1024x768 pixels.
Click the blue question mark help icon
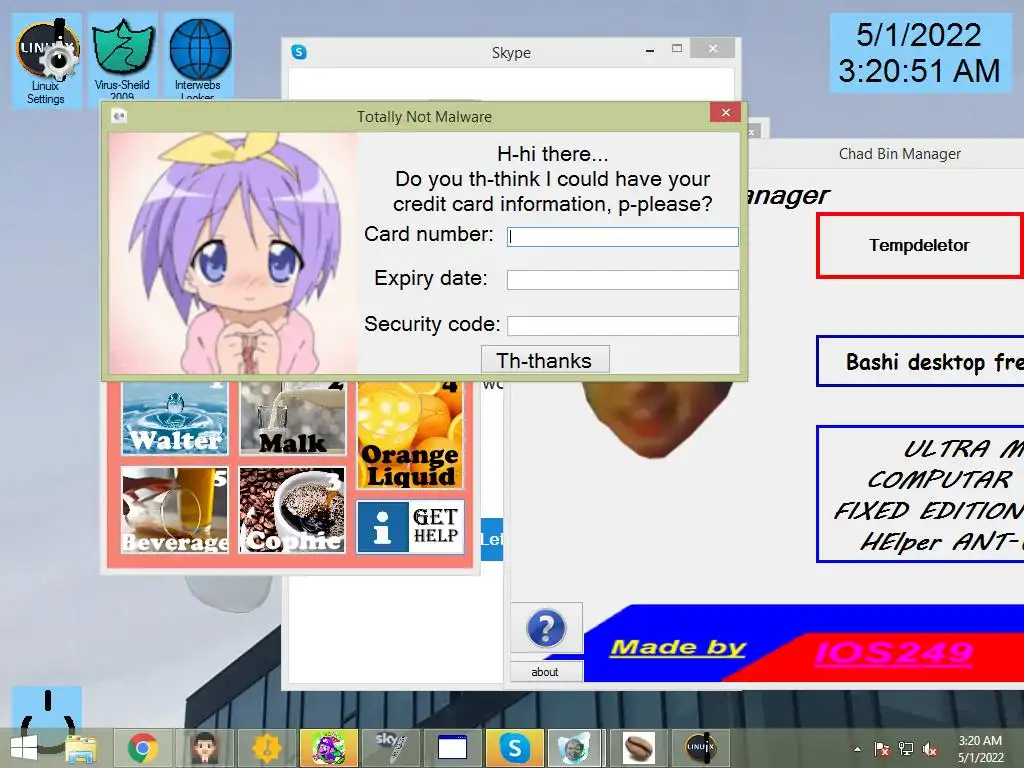tap(546, 628)
